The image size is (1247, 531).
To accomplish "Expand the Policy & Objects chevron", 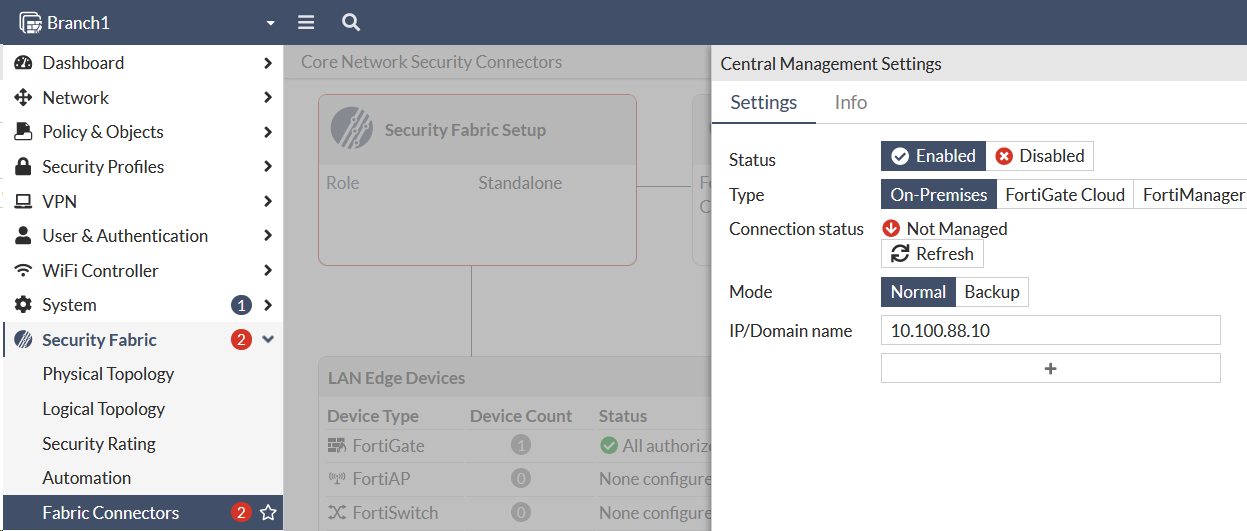I will click(x=267, y=132).
